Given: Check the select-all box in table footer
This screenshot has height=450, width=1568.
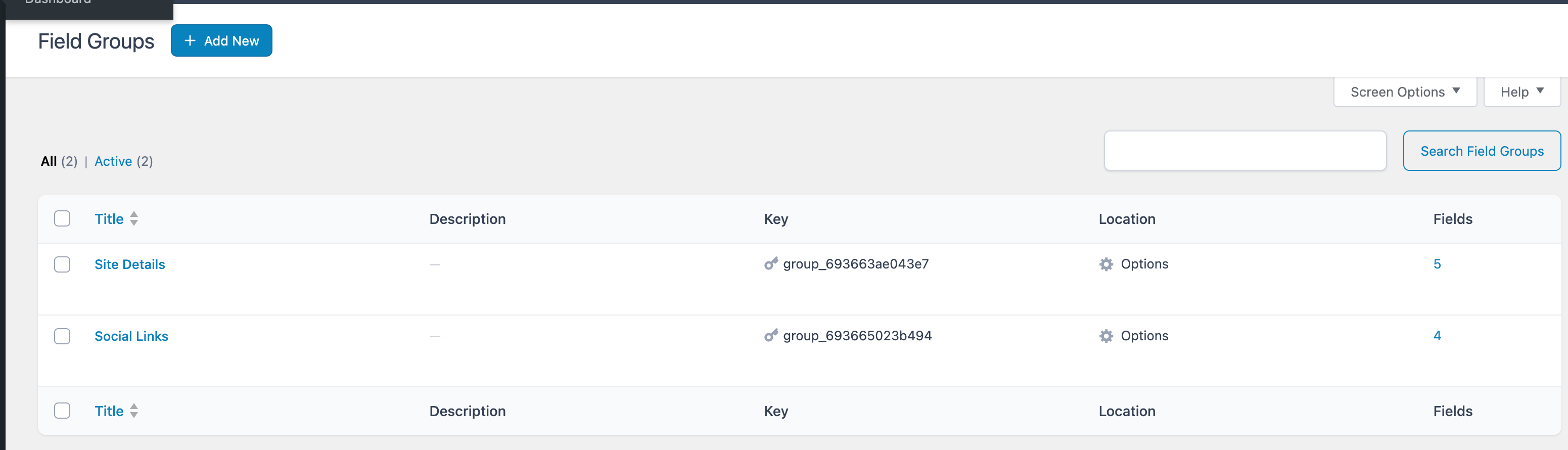Looking at the screenshot, I should 62,411.
